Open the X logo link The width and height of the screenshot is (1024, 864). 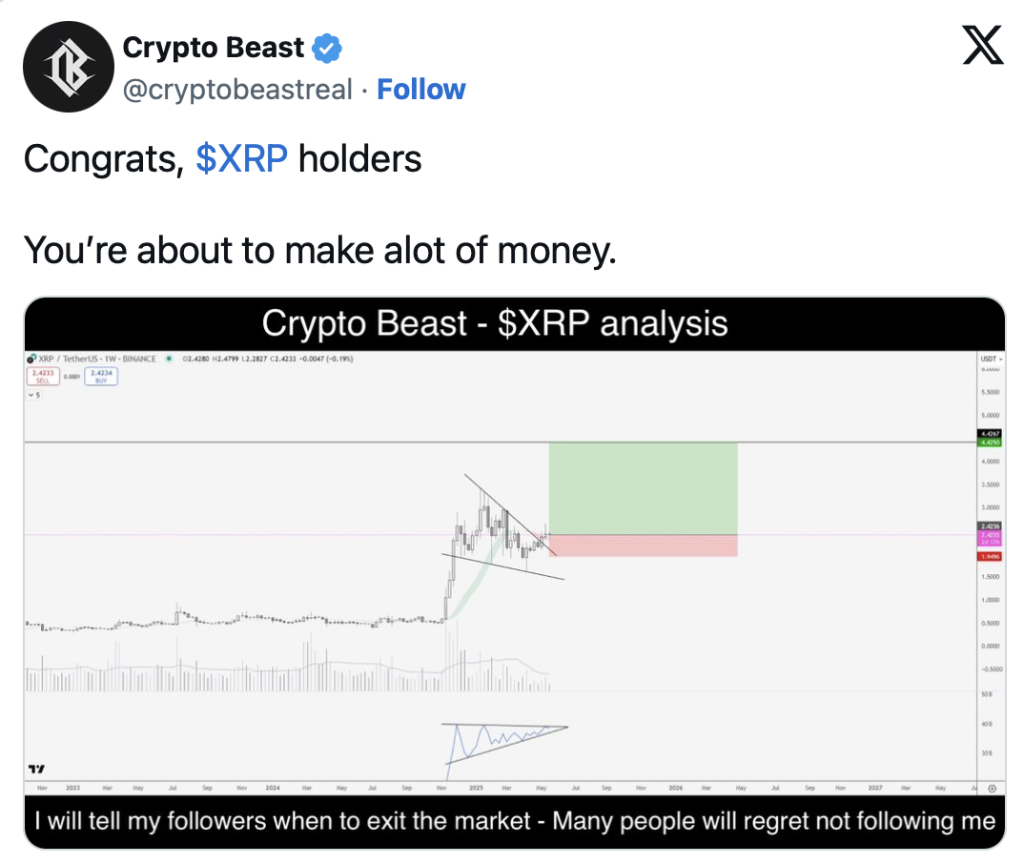coord(983,45)
